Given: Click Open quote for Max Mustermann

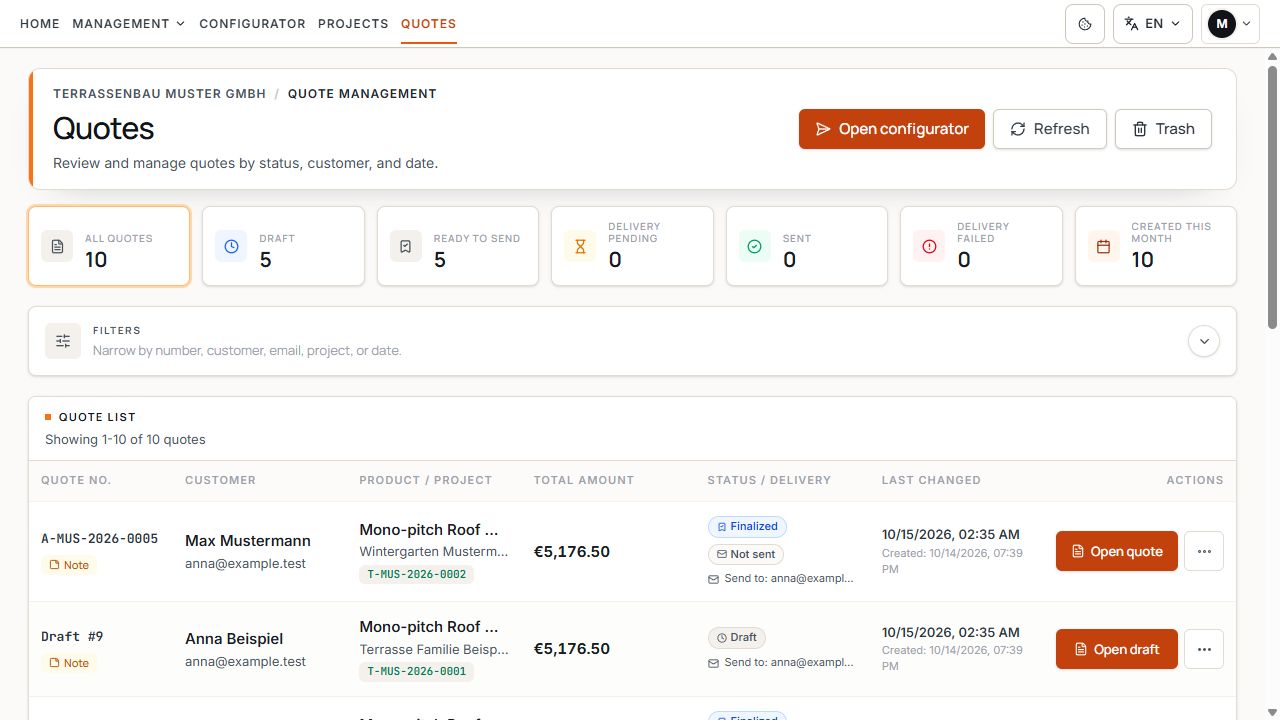Looking at the screenshot, I should 1117,551.
